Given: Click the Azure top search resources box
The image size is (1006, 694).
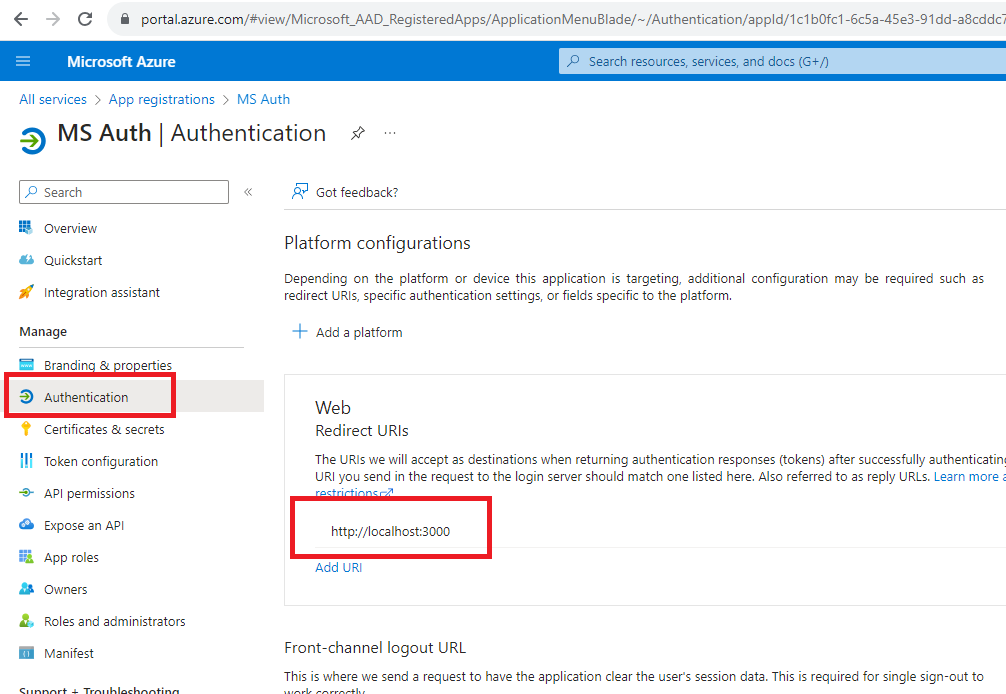Looking at the screenshot, I should [x=782, y=62].
